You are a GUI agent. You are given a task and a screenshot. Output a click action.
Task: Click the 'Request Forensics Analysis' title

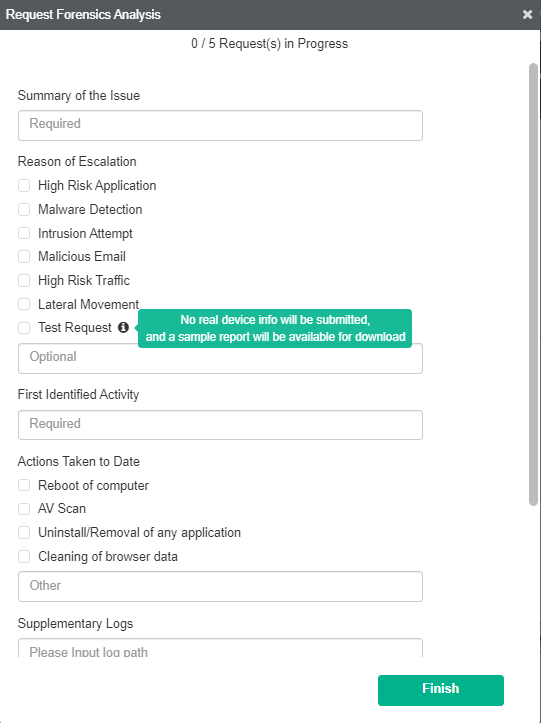coord(83,15)
